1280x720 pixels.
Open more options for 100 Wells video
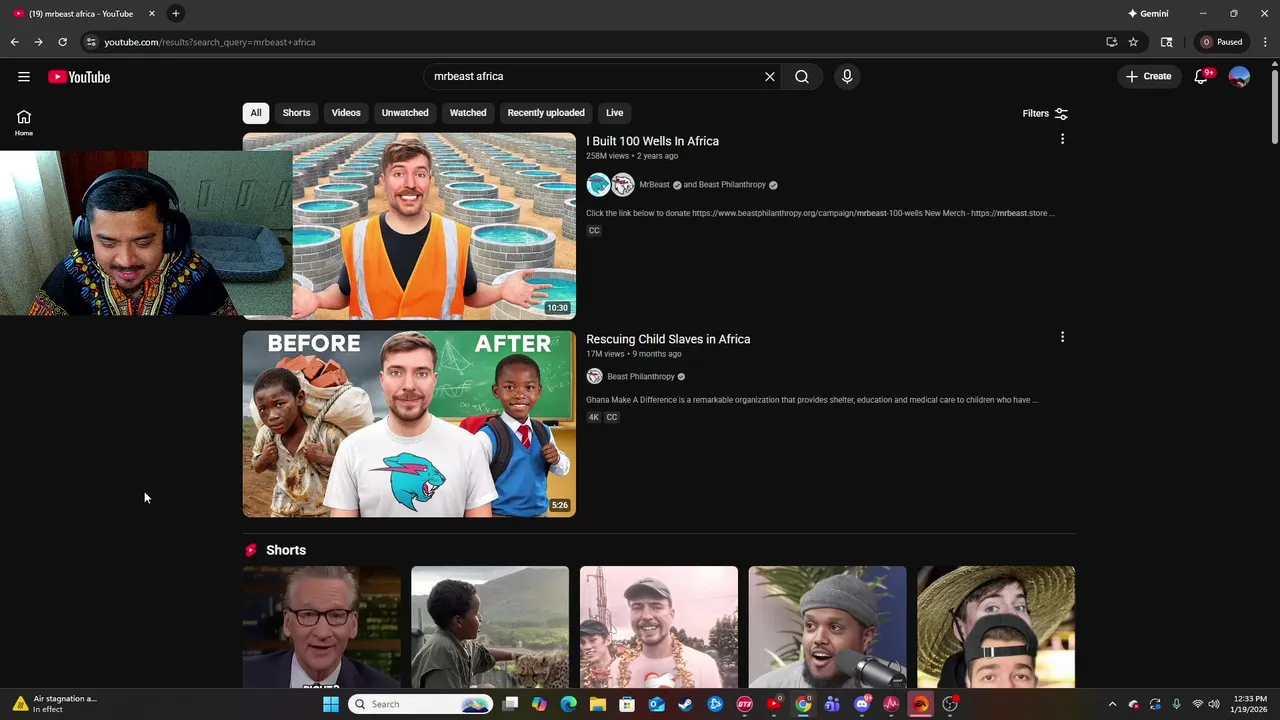[1062, 139]
